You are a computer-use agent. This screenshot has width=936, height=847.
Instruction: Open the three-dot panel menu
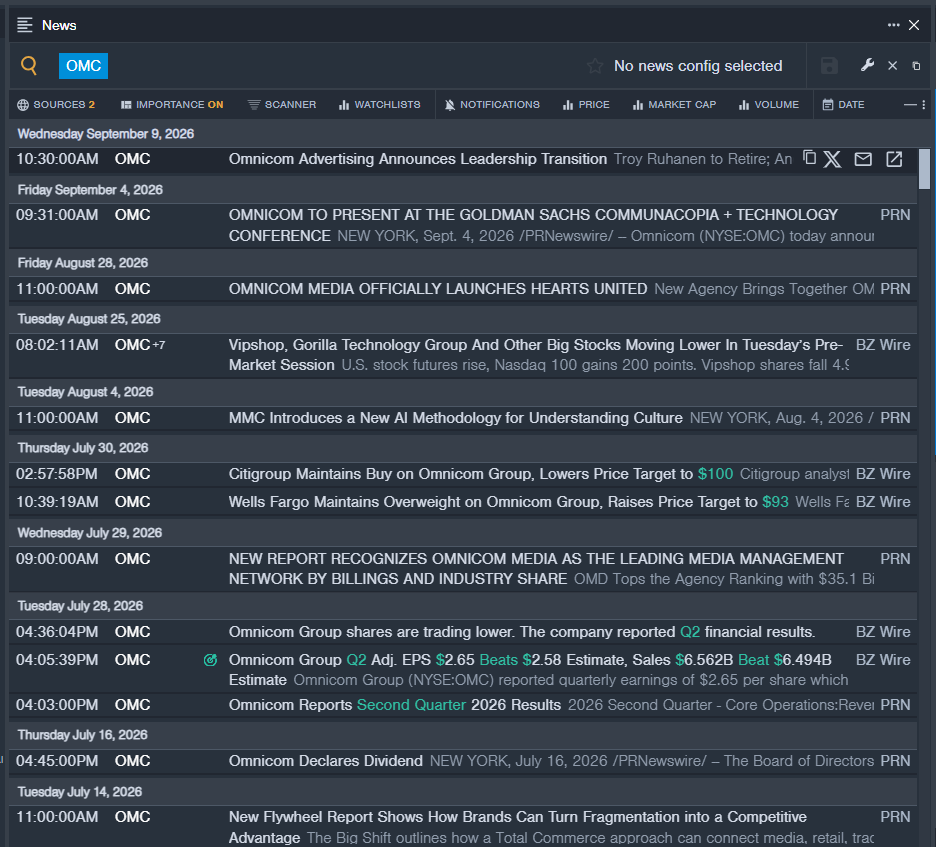894,24
